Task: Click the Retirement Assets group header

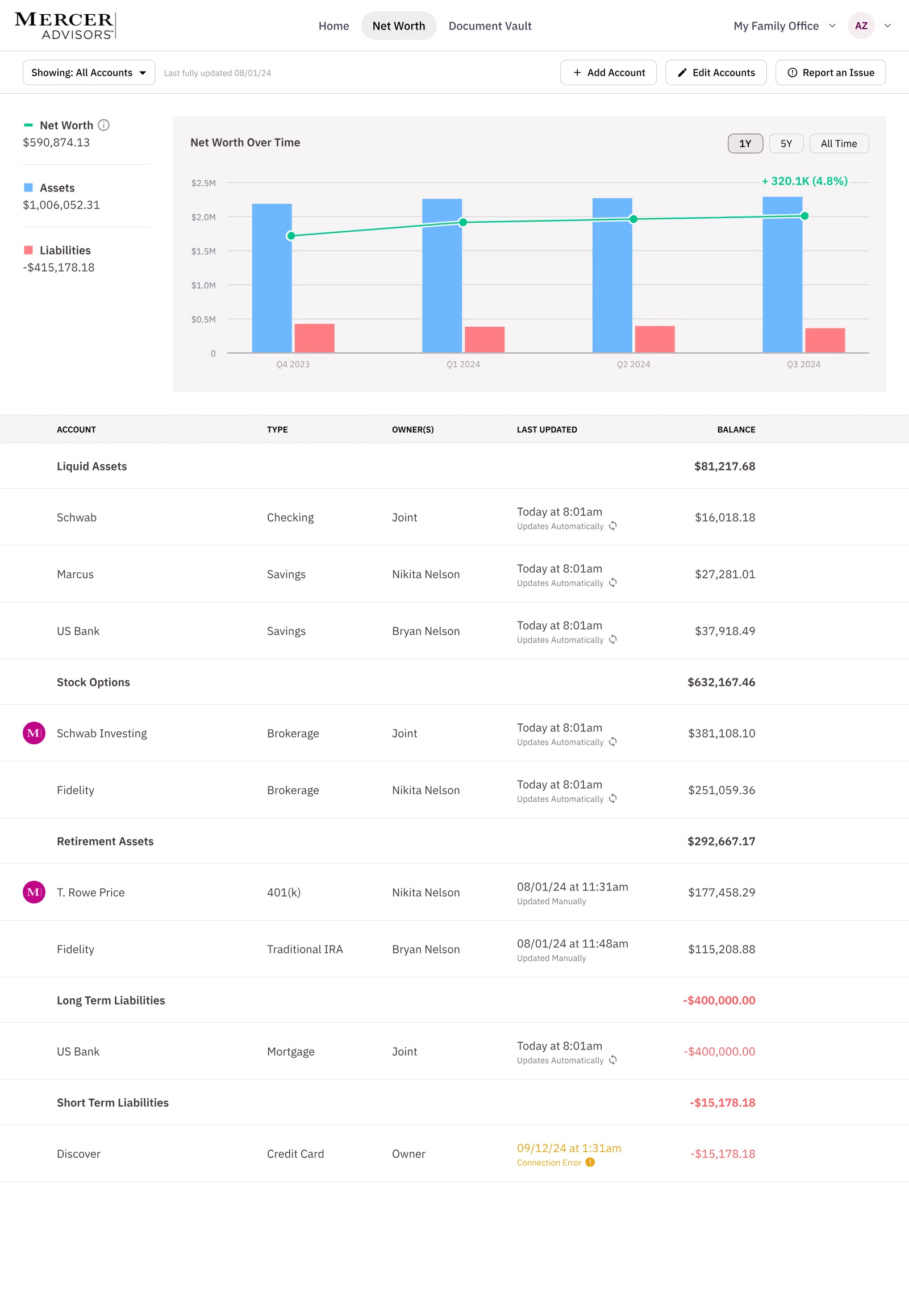Action: [105, 841]
